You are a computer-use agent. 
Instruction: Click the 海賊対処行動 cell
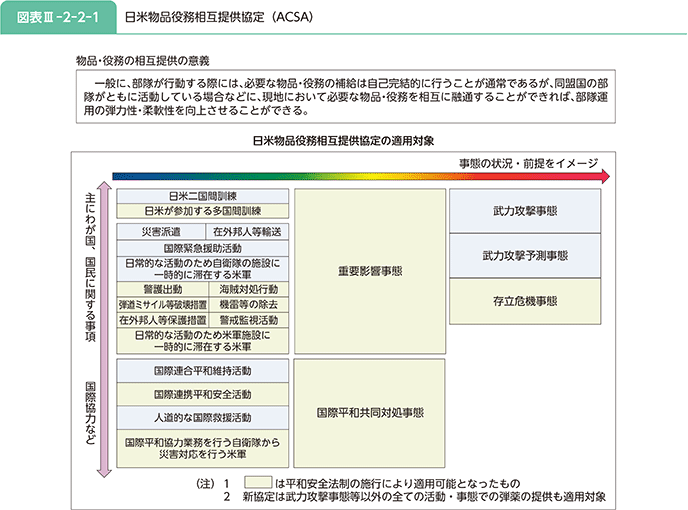tap(248, 289)
